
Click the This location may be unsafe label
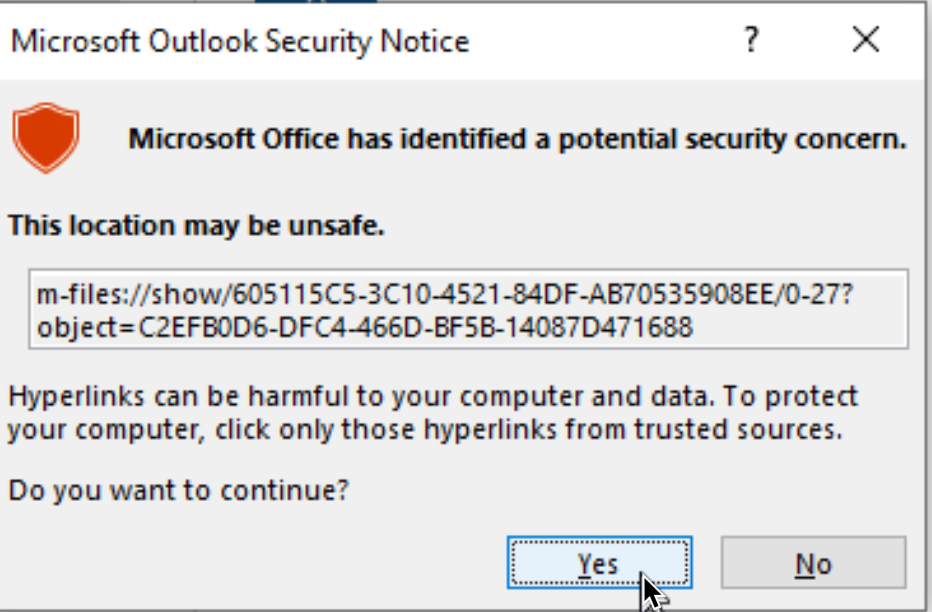196,226
